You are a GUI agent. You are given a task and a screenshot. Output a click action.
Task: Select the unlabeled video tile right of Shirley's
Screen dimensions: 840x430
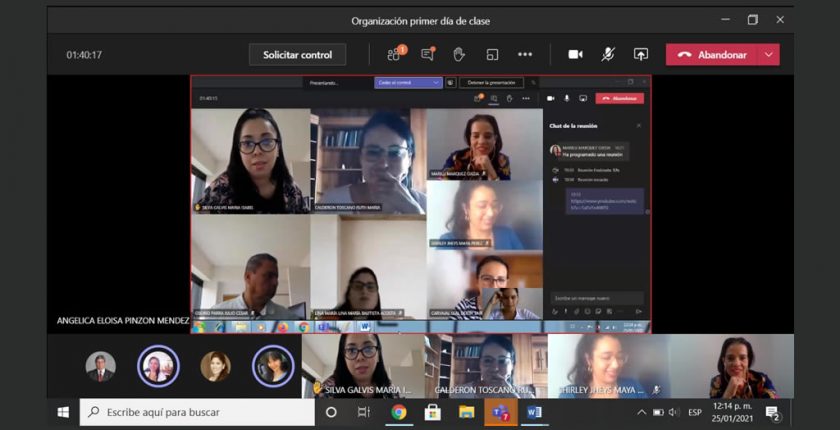pyautogui.click(x=732, y=366)
